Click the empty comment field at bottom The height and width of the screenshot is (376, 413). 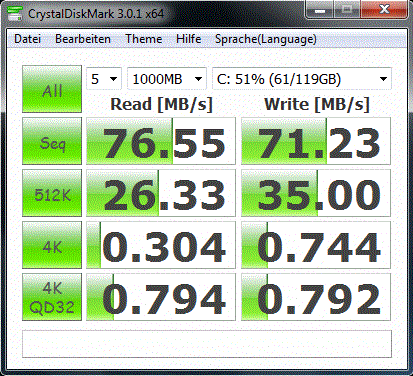click(x=207, y=344)
